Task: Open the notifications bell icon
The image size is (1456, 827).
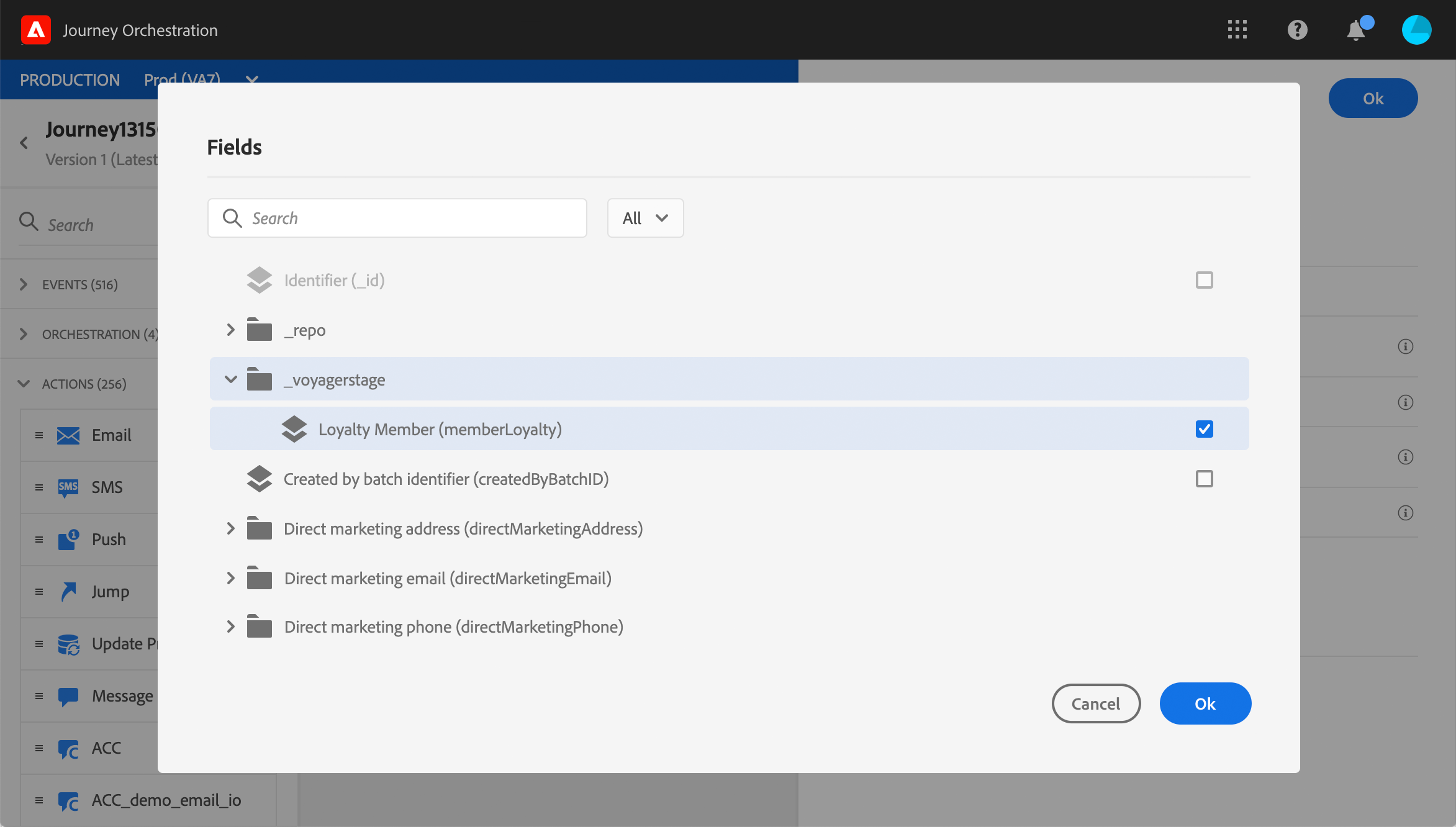Action: click(x=1356, y=30)
